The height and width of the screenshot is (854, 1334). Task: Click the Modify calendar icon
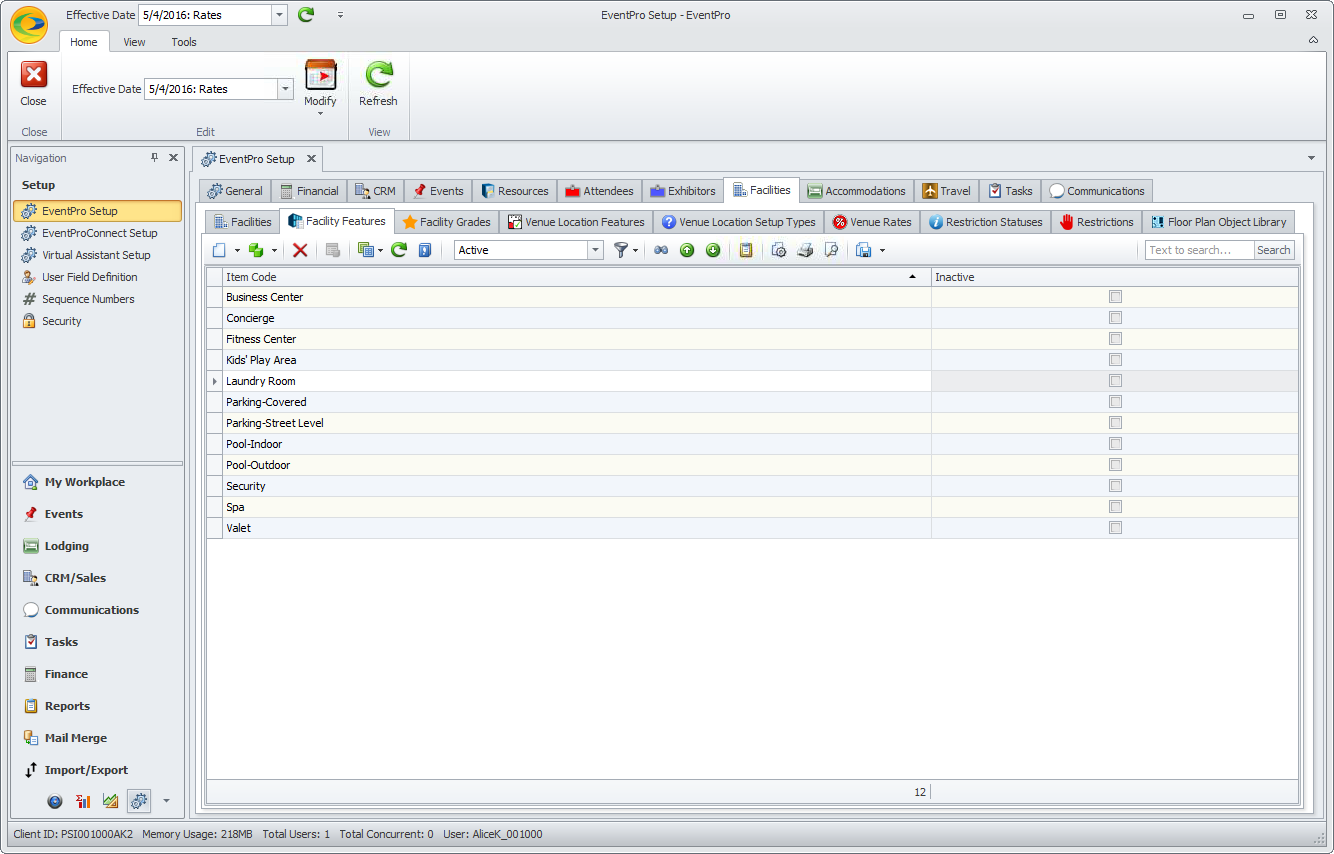point(320,75)
